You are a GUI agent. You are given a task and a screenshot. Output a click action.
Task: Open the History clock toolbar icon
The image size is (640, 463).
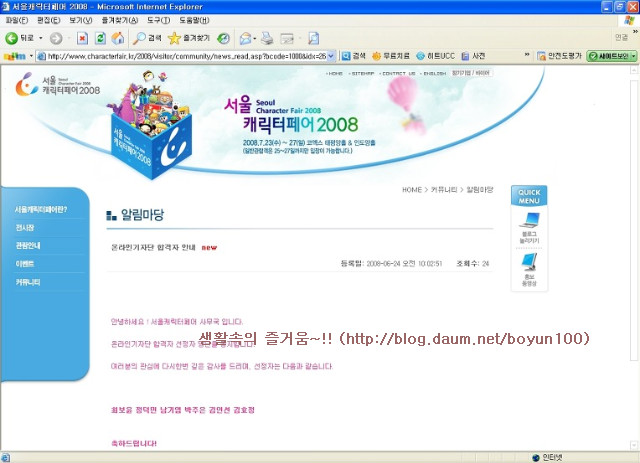click(223, 38)
